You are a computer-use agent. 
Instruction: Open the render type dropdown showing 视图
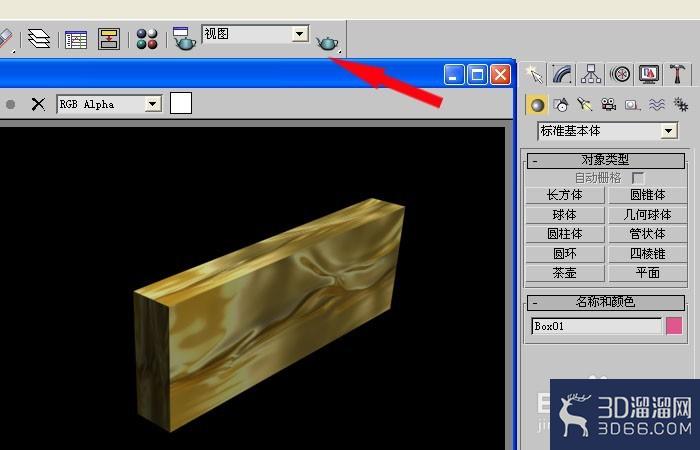coord(255,34)
